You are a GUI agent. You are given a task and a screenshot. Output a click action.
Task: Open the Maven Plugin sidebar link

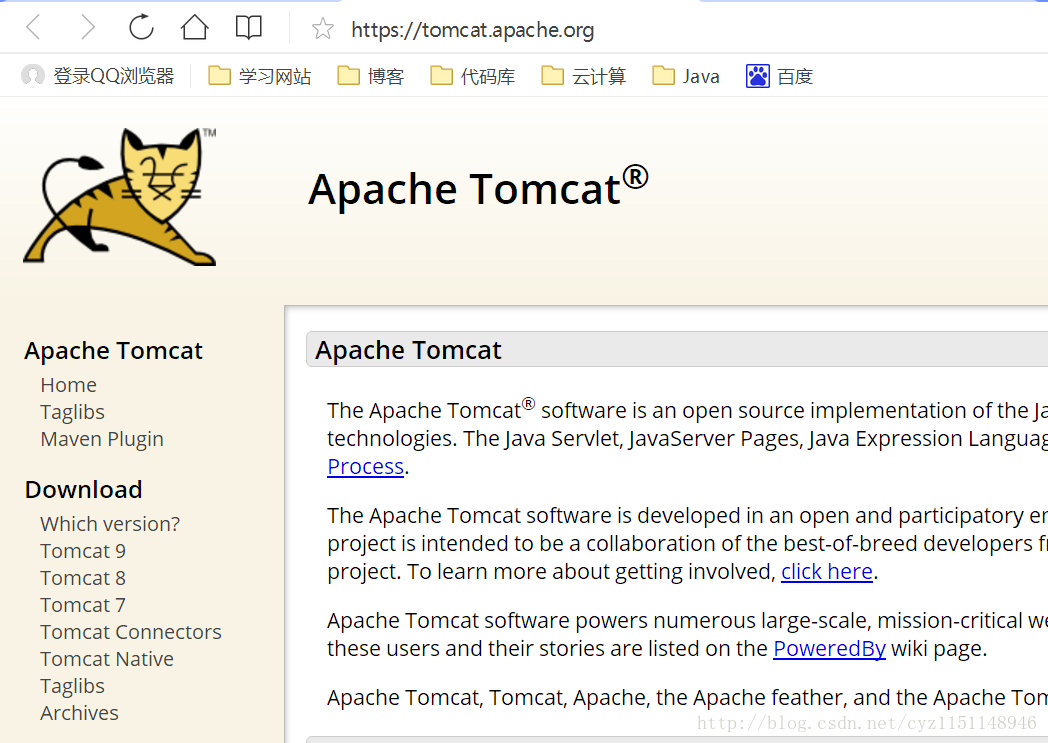[x=102, y=439]
